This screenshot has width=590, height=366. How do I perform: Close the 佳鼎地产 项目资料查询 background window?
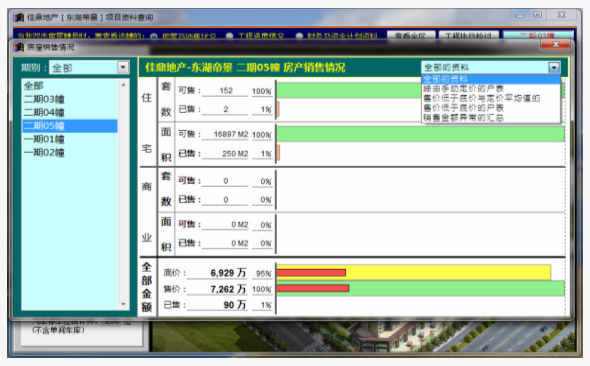(561, 15)
